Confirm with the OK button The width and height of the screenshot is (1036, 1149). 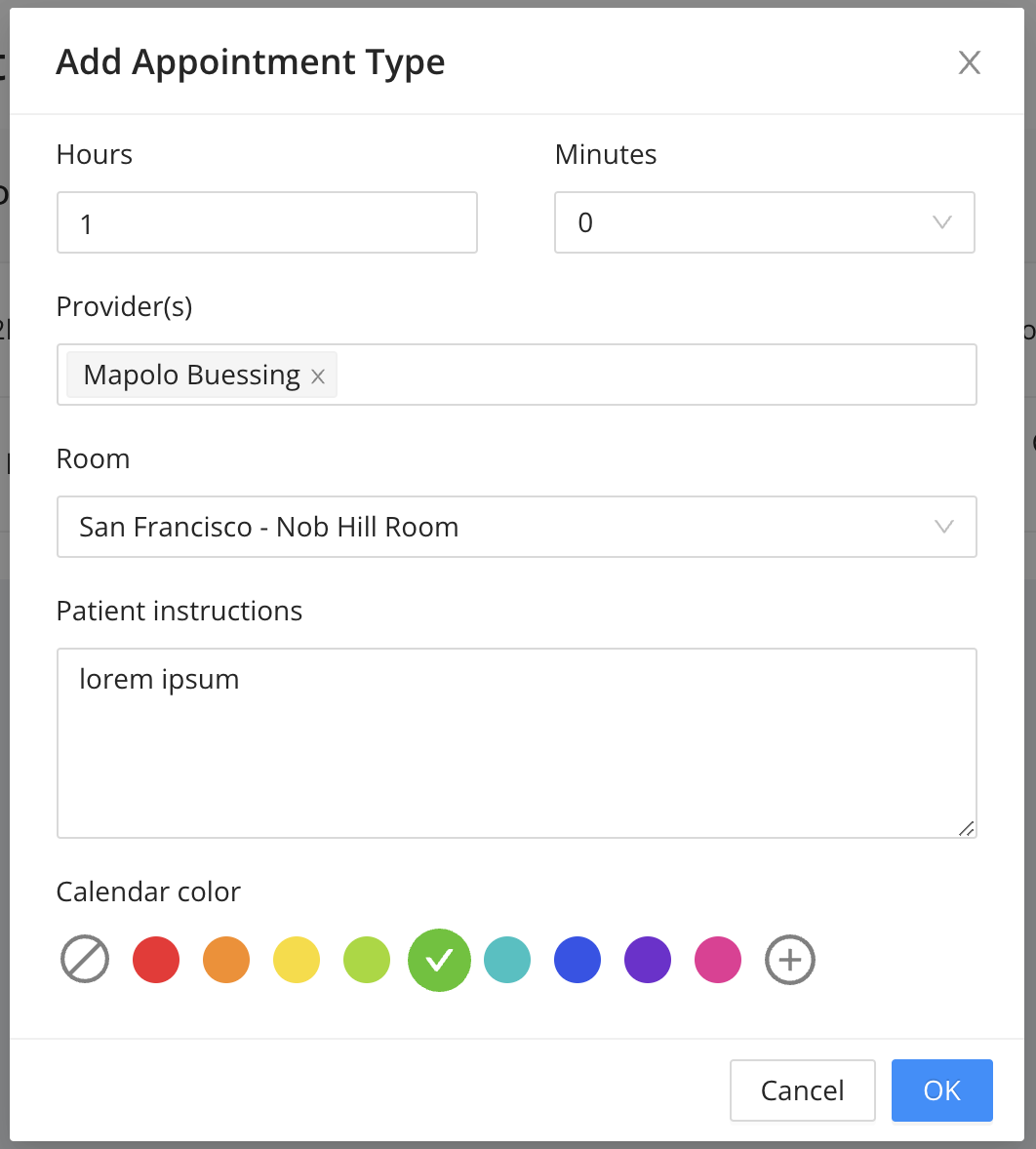(x=941, y=1090)
